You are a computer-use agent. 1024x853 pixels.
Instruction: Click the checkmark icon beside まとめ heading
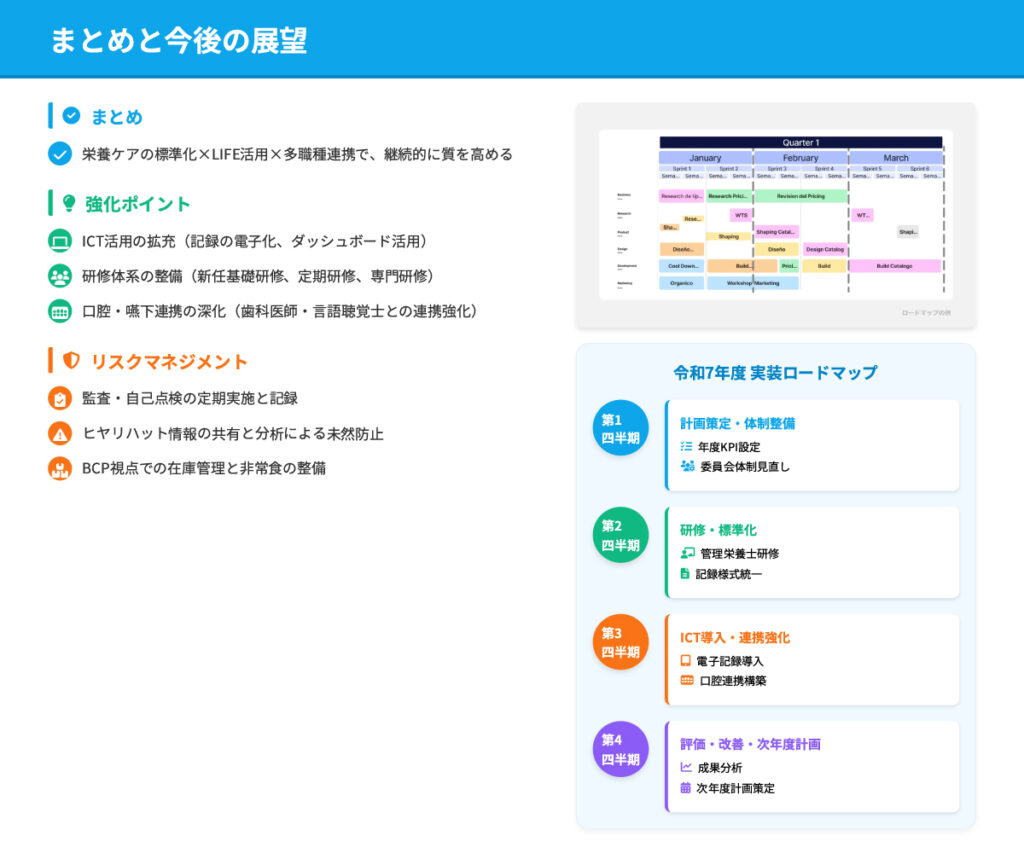point(71,116)
